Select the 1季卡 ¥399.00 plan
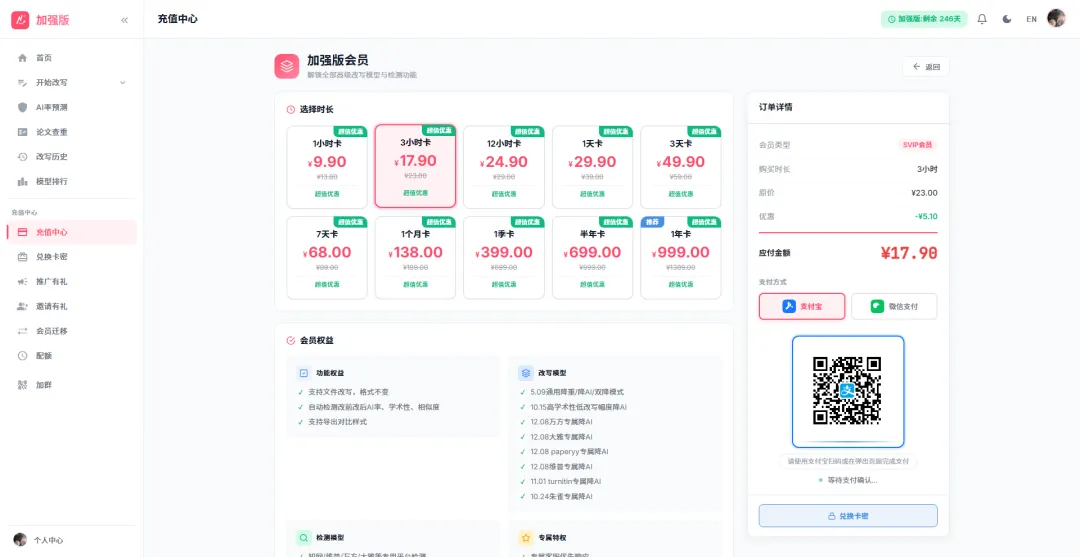 click(x=503, y=258)
